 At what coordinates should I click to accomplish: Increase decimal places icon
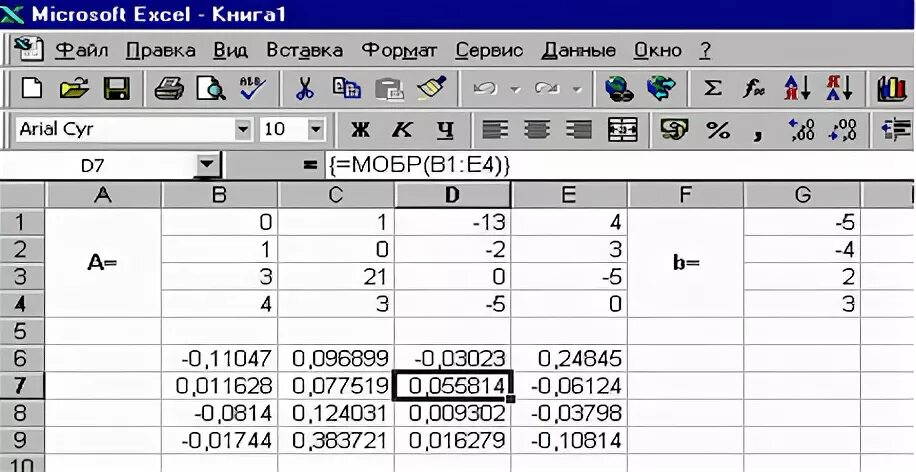click(801, 130)
